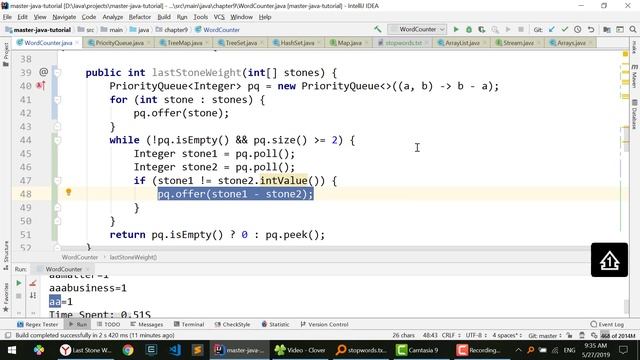Open the UTF-8 encoding dropdown
Screen dimensions: 640x360
click(476, 336)
